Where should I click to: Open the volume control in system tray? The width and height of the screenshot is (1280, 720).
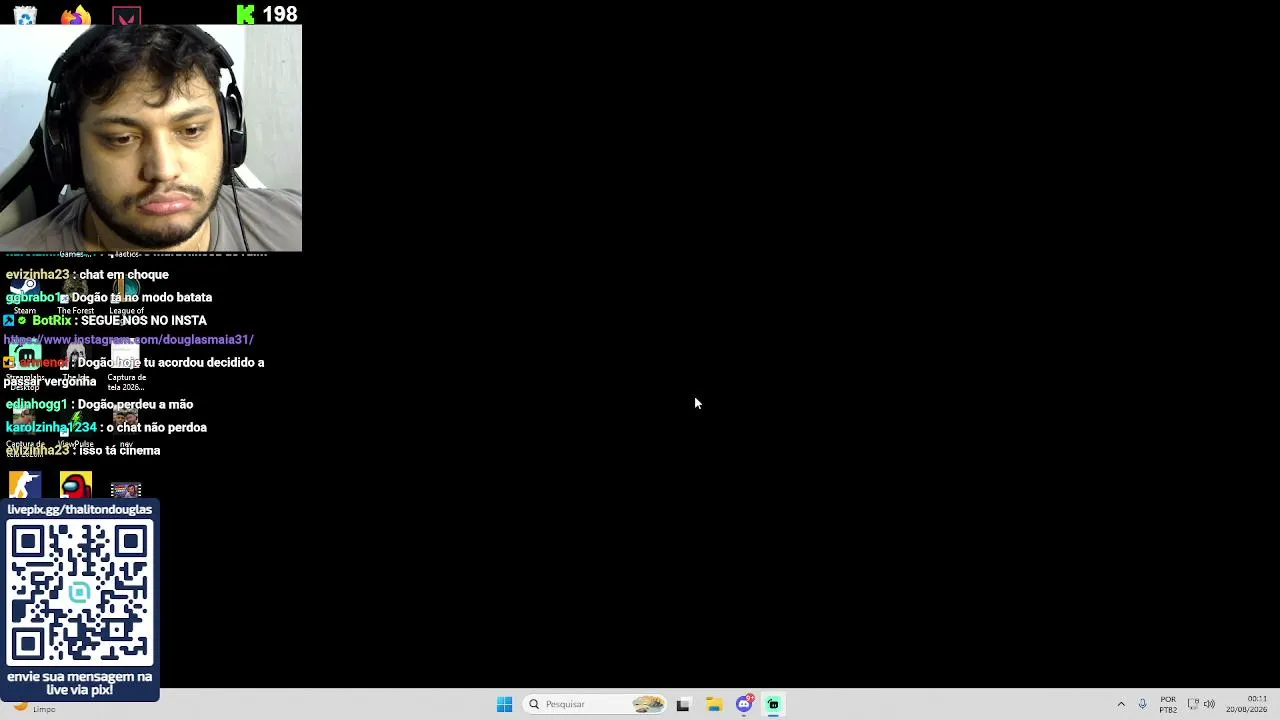pos(1209,704)
